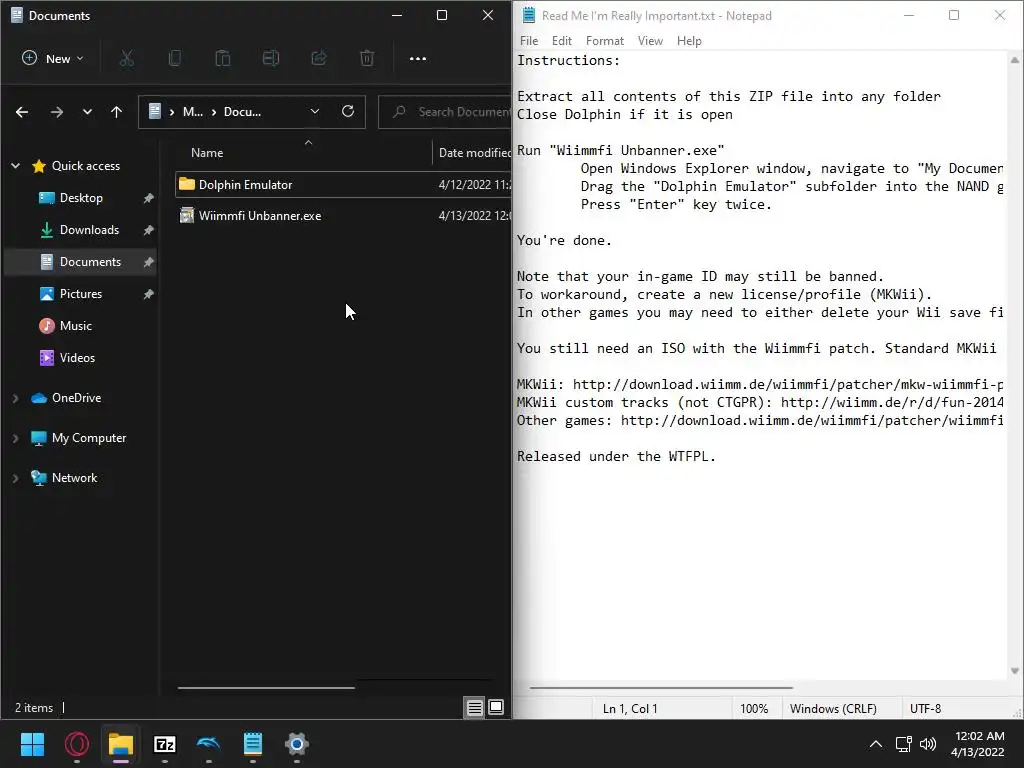Click the Delete trash icon in Explorer

pyautogui.click(x=367, y=59)
